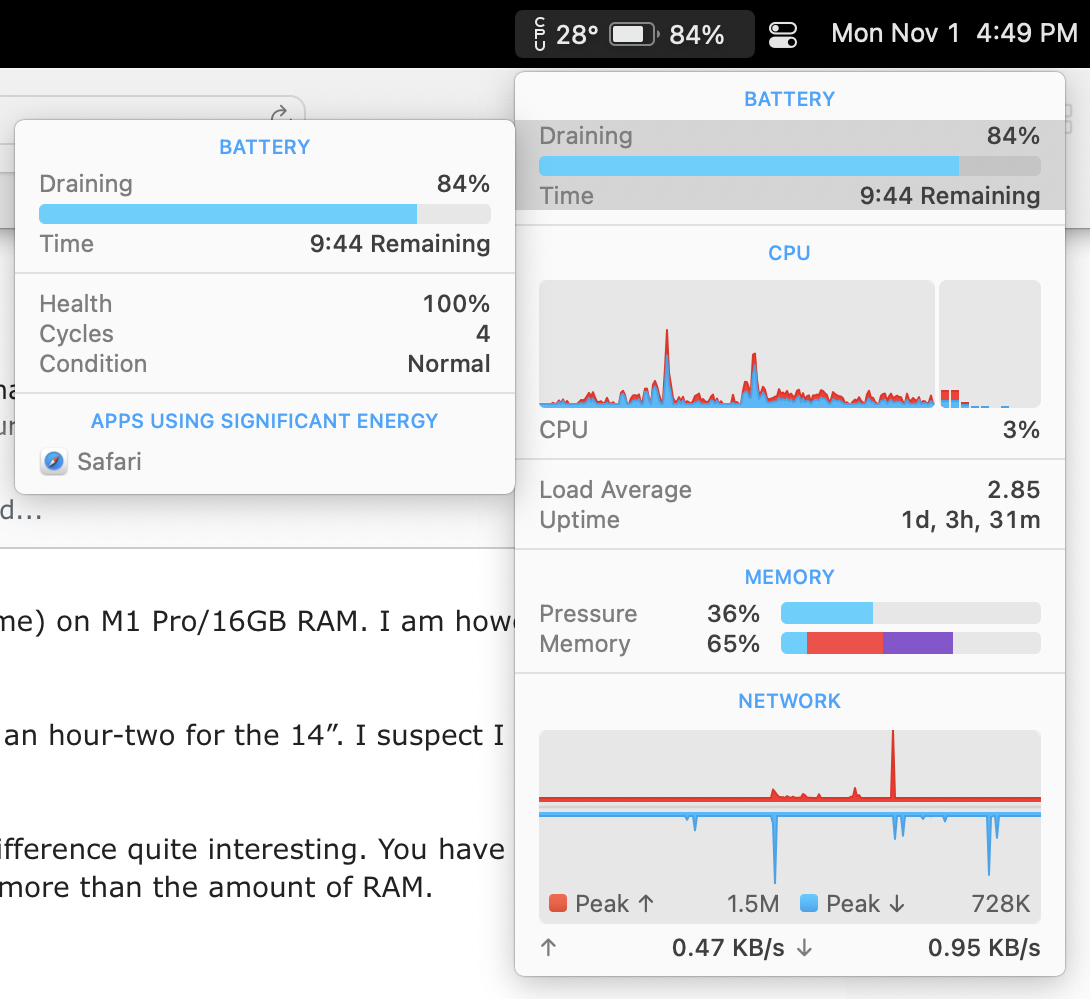
Task: Click the battery Health row in submenu
Action: coord(264,304)
